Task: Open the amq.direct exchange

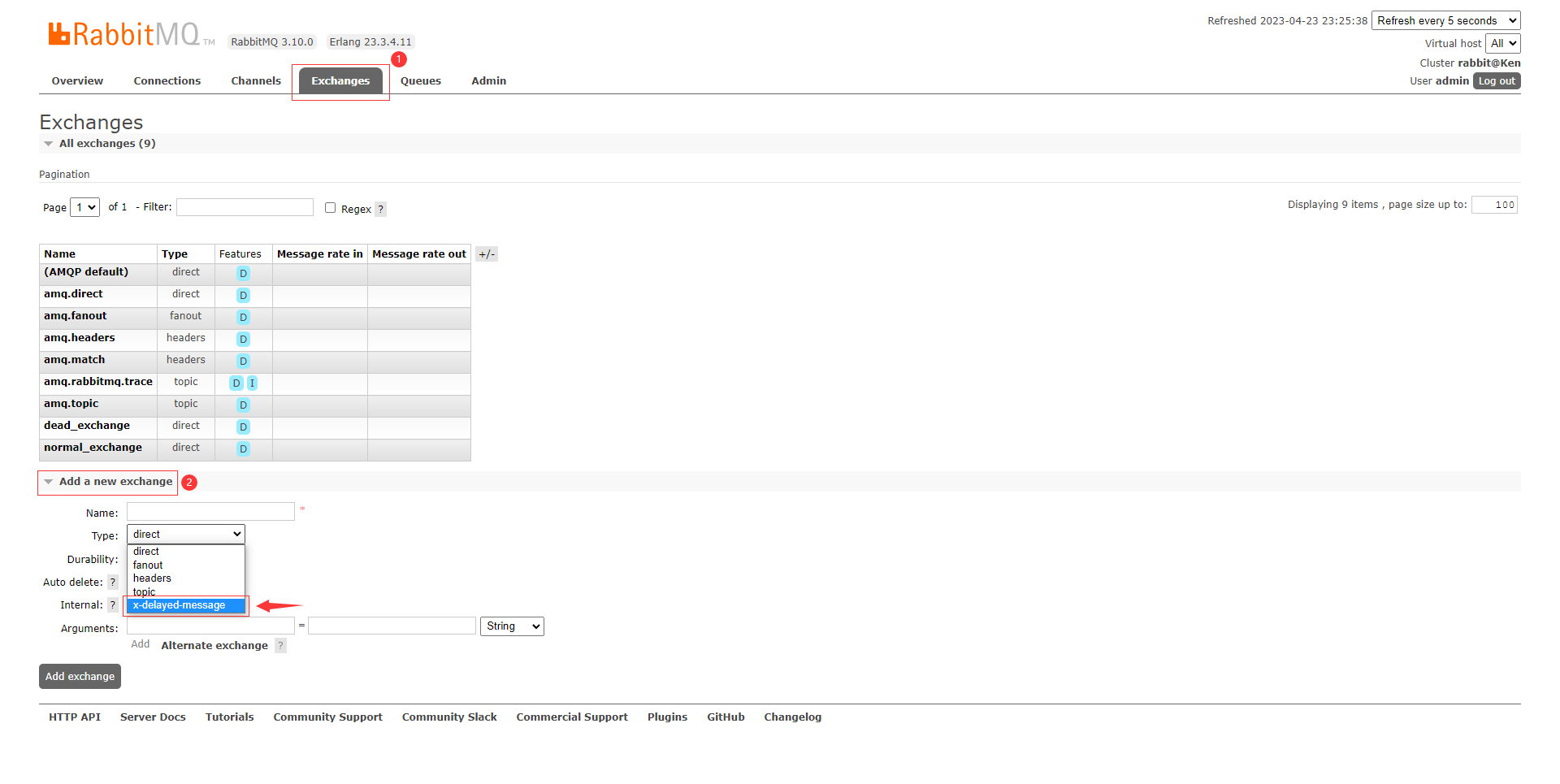Action: click(x=73, y=294)
